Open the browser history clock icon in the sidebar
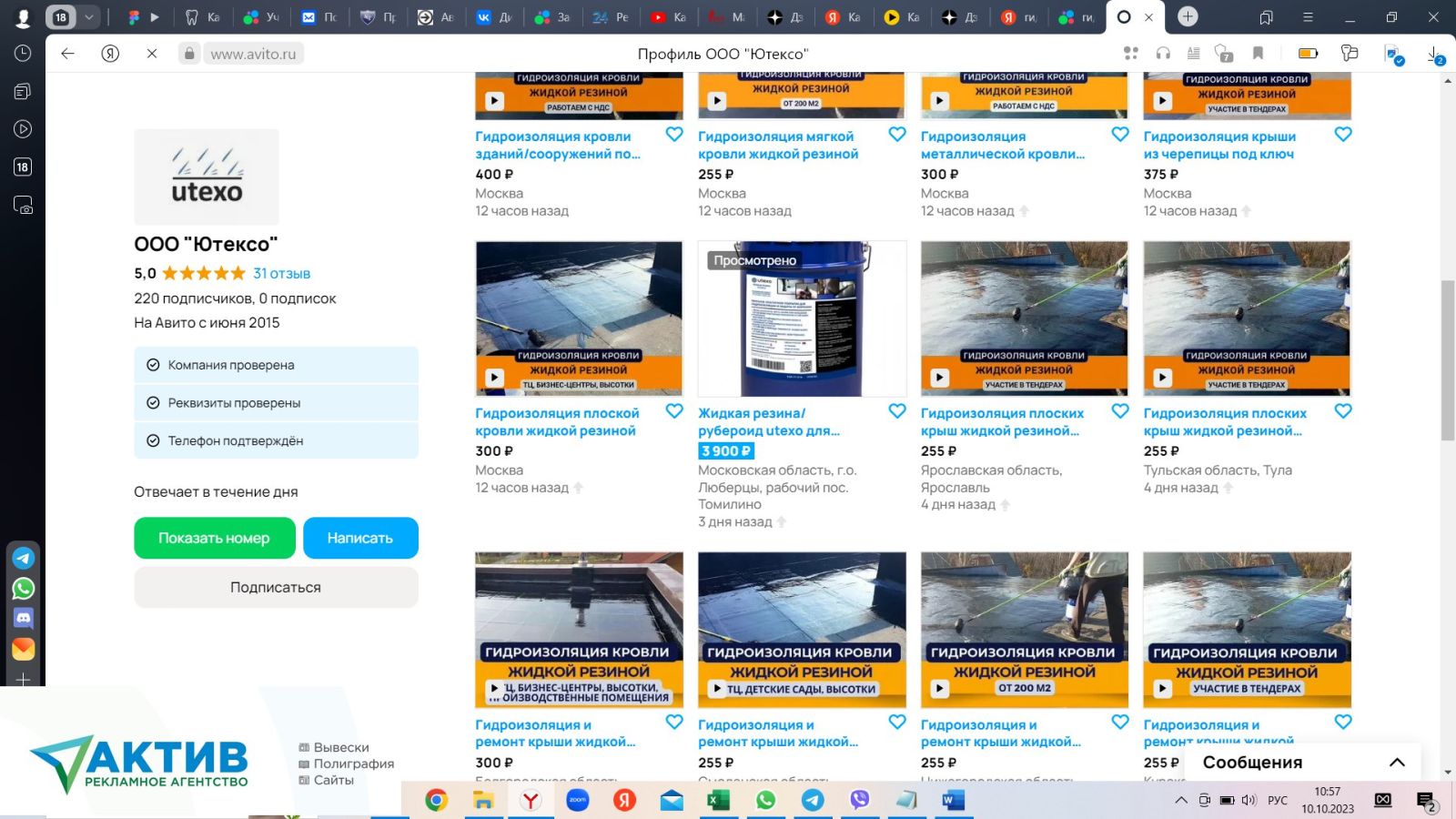The image size is (1456, 819). click(x=23, y=53)
